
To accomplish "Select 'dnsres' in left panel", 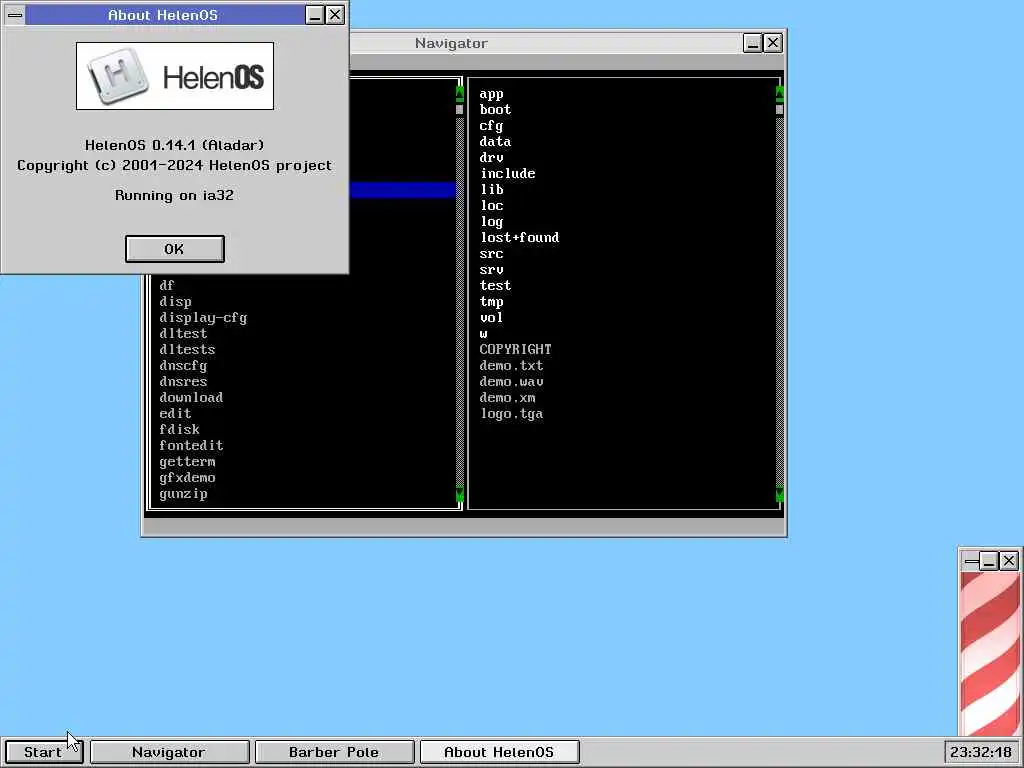I will coord(183,382).
